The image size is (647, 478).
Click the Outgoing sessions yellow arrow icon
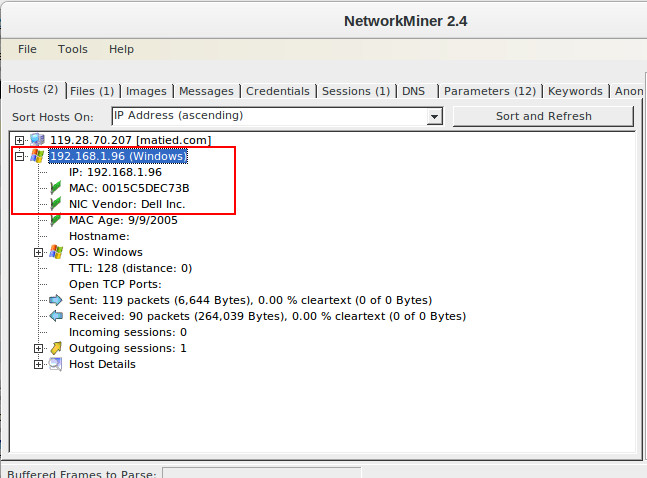tap(56, 348)
